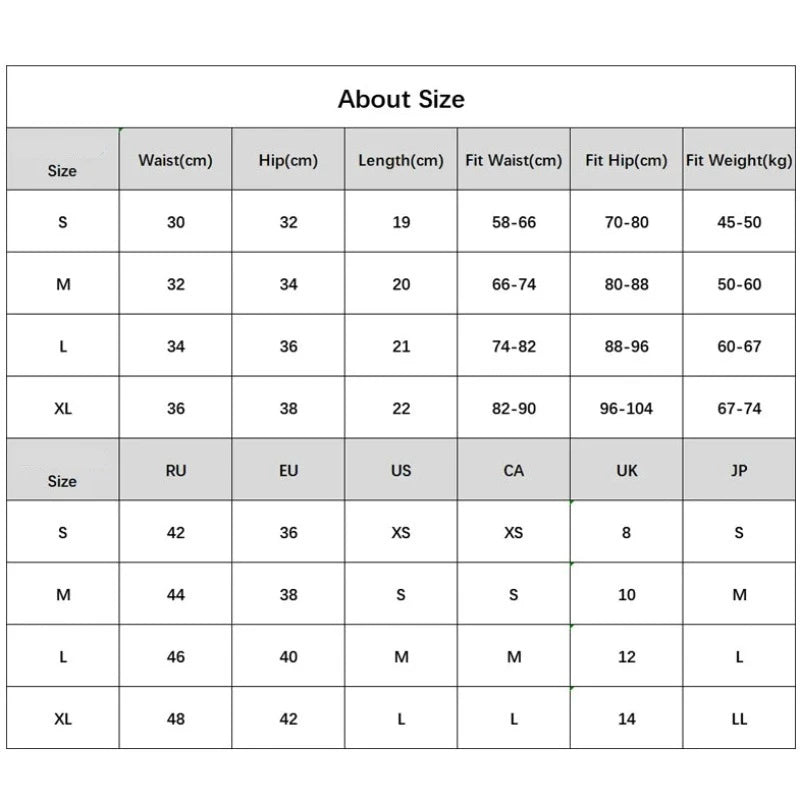Select the 67-74 fit weight cell

[x=739, y=408]
